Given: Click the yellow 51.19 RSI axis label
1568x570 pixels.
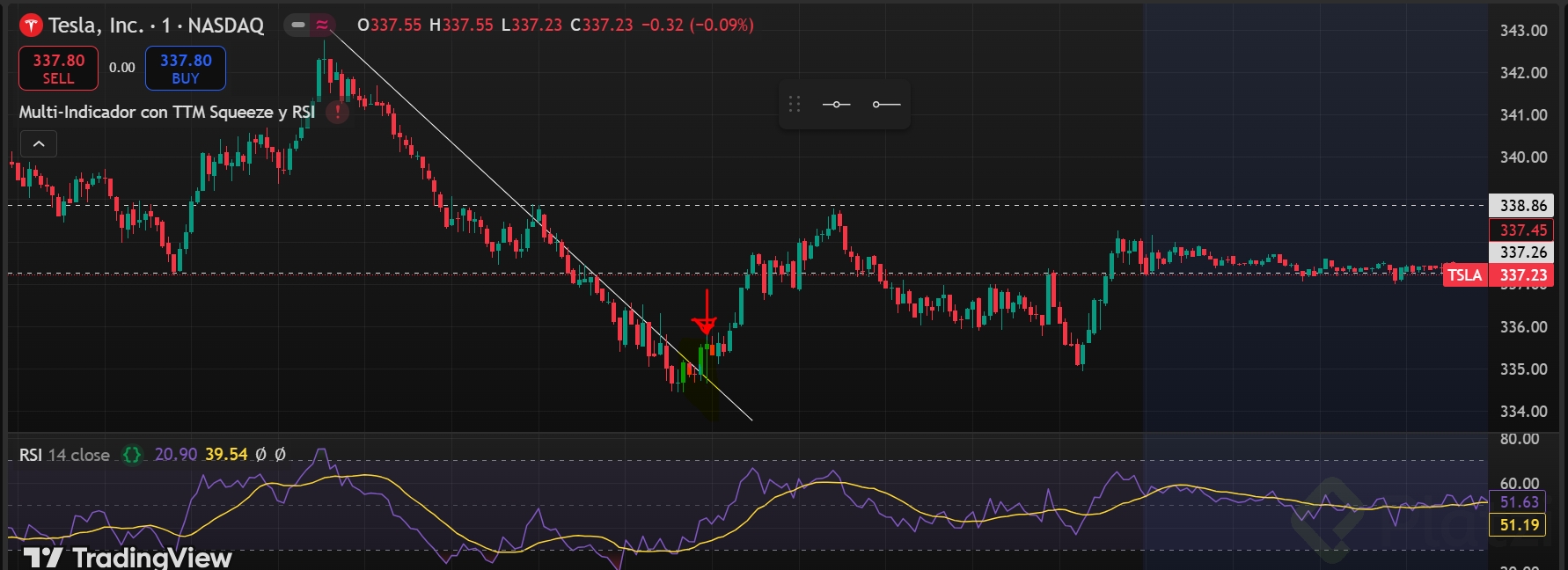Looking at the screenshot, I should pyautogui.click(x=1519, y=525).
